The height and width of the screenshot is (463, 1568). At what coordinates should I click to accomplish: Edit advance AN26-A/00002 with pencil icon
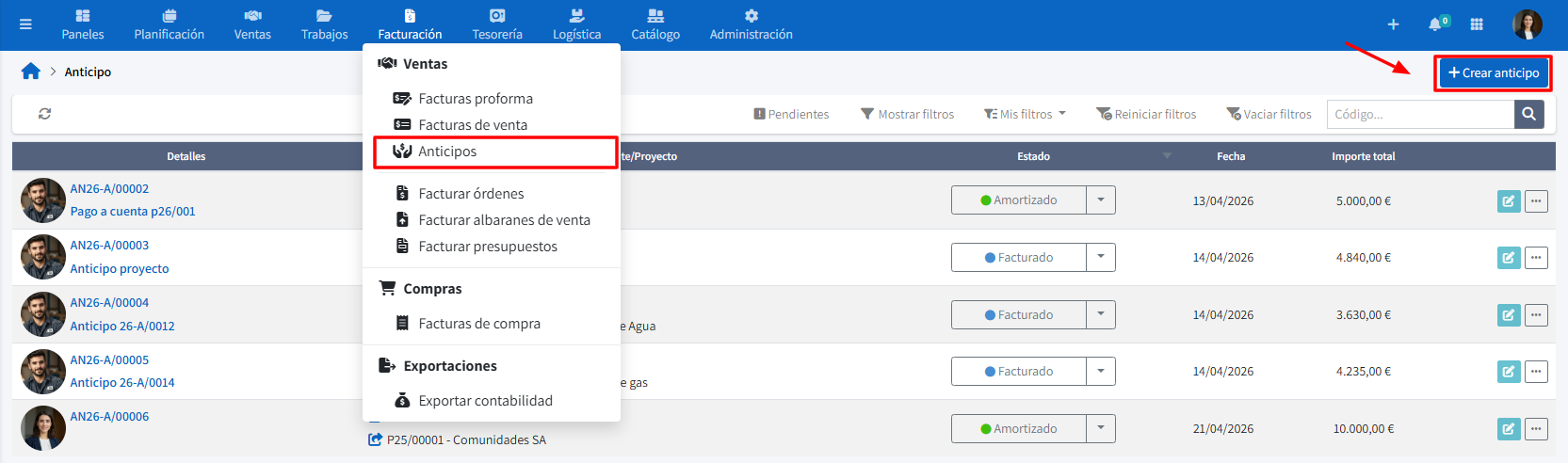tap(1509, 200)
